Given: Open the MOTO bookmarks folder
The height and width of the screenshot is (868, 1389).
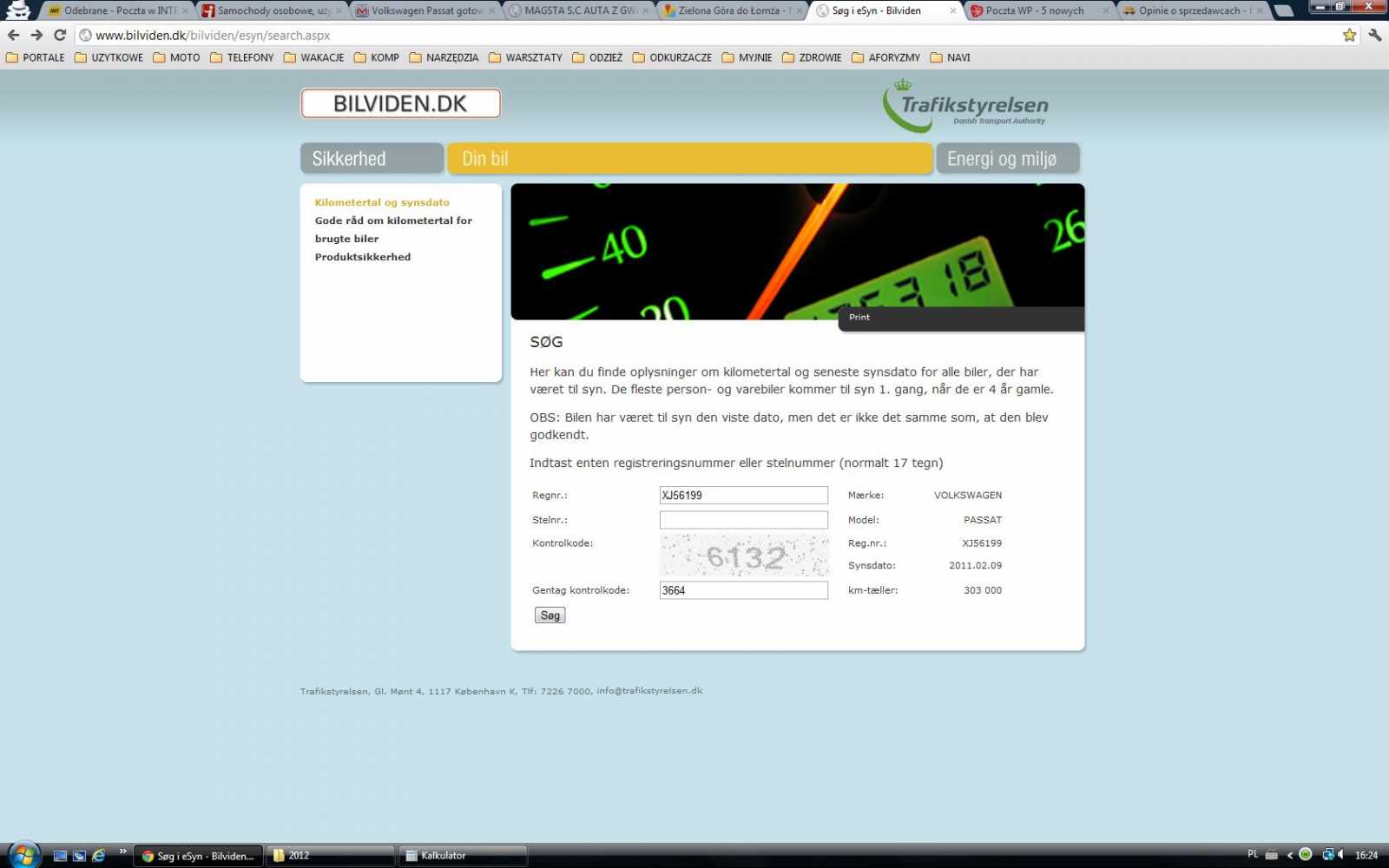Looking at the screenshot, I should tap(176, 57).
